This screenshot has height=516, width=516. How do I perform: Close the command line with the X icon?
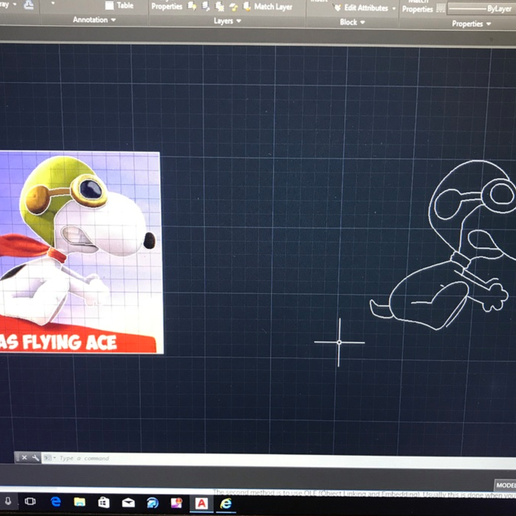(x=24, y=458)
